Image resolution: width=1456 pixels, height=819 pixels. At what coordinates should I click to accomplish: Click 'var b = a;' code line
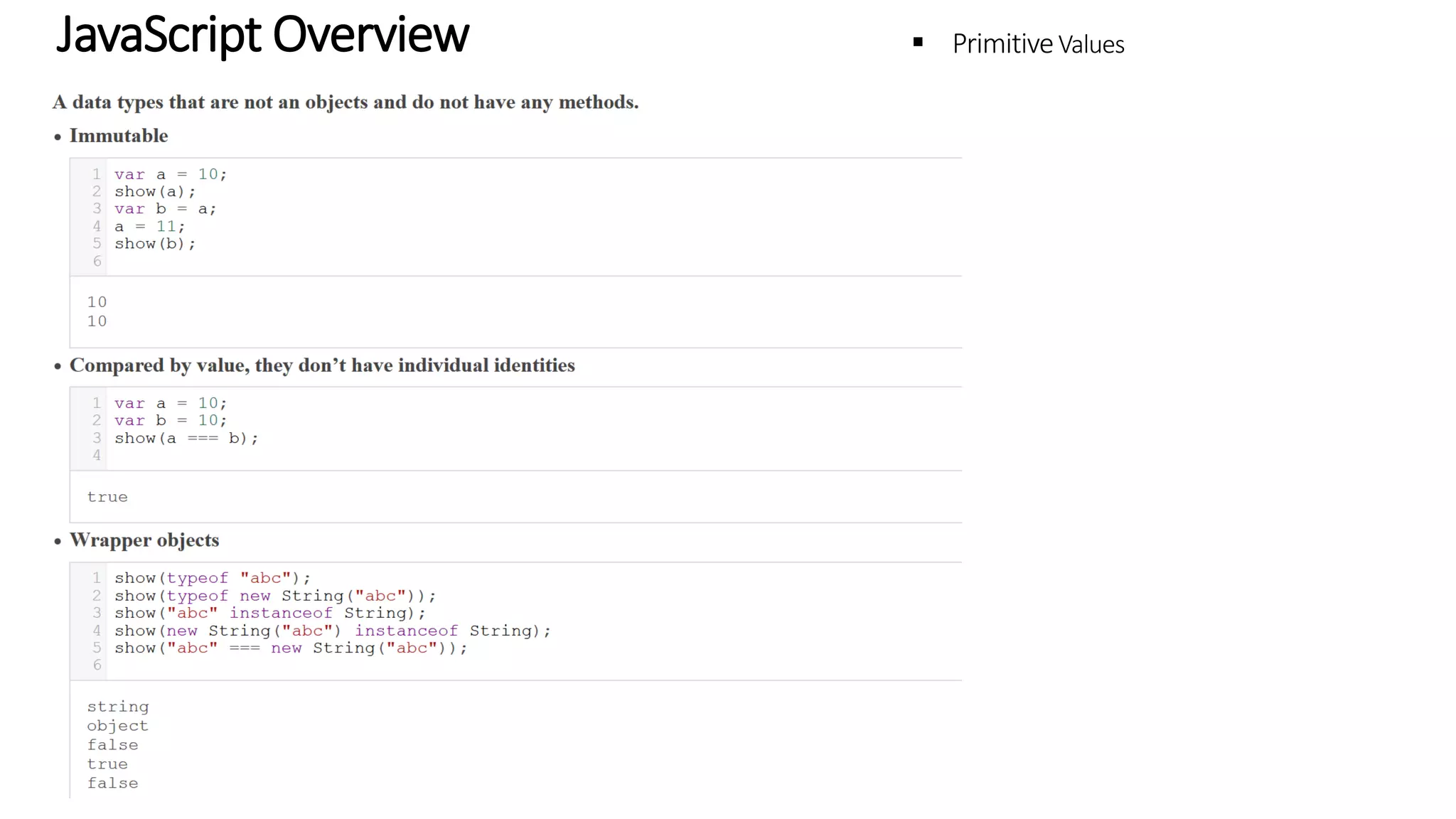(x=165, y=209)
